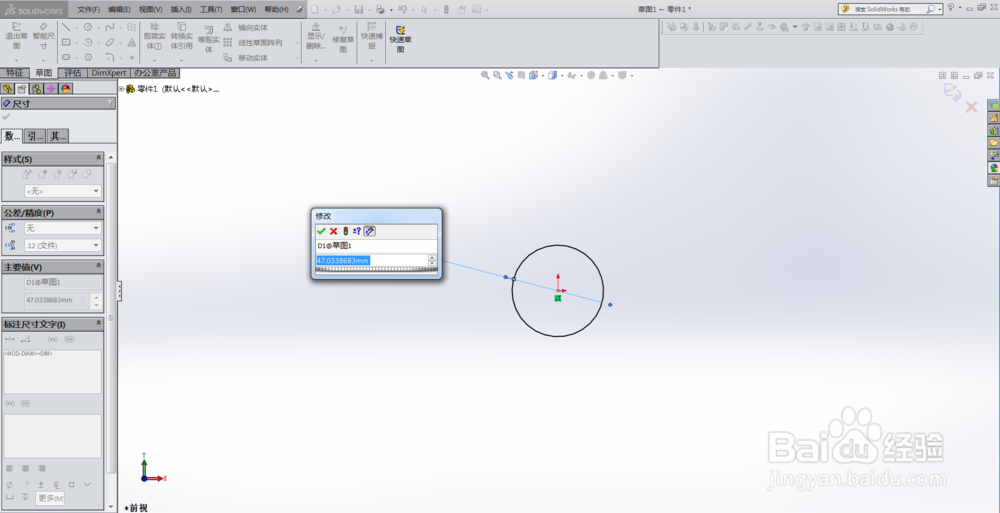This screenshot has width=1000, height=513.
Task: Click Convert Entities (转换实体引用)
Action: pos(182,36)
